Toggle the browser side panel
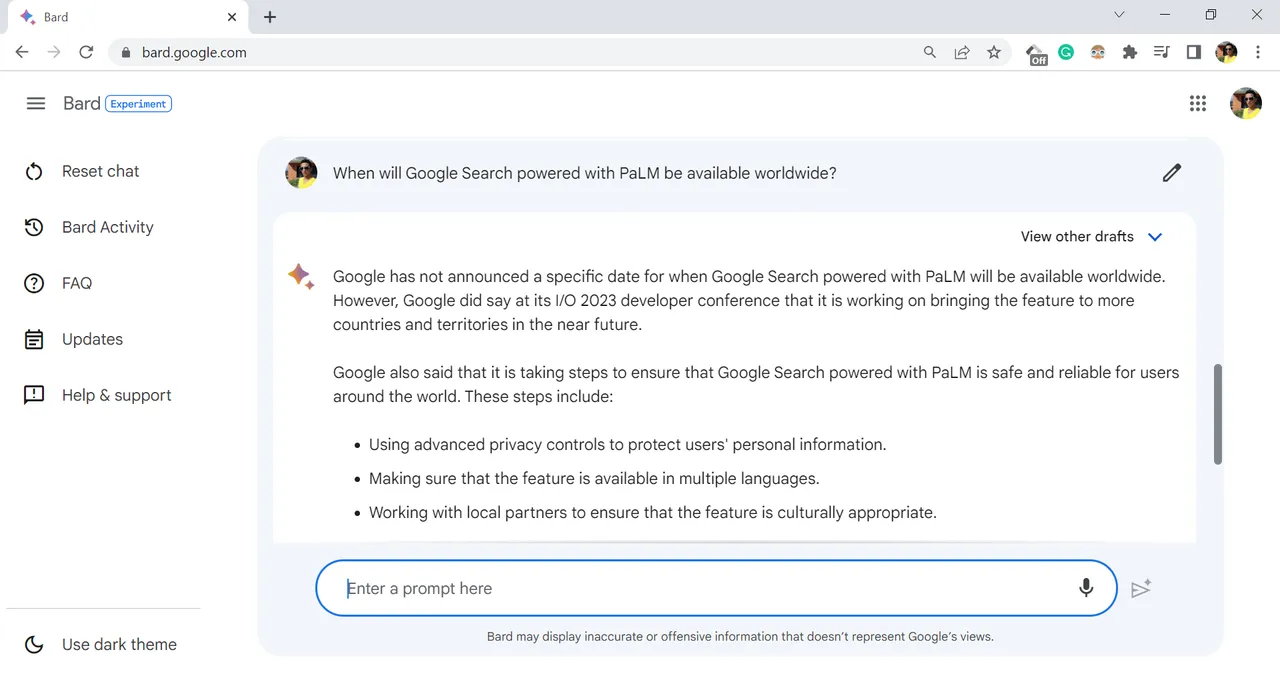Viewport: 1280px width, 680px height. (1193, 52)
